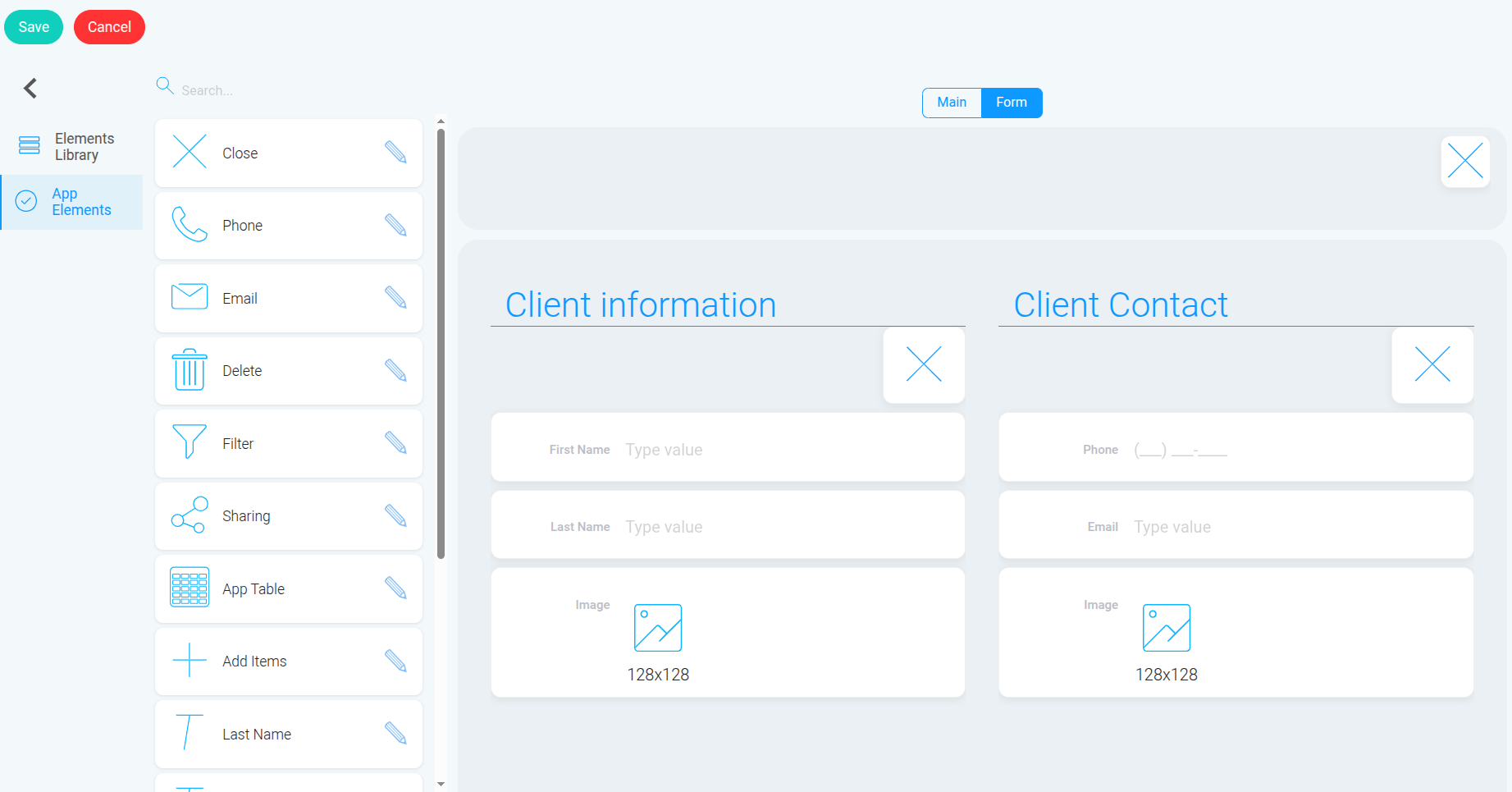Click the magnifier search icon

tap(165, 86)
